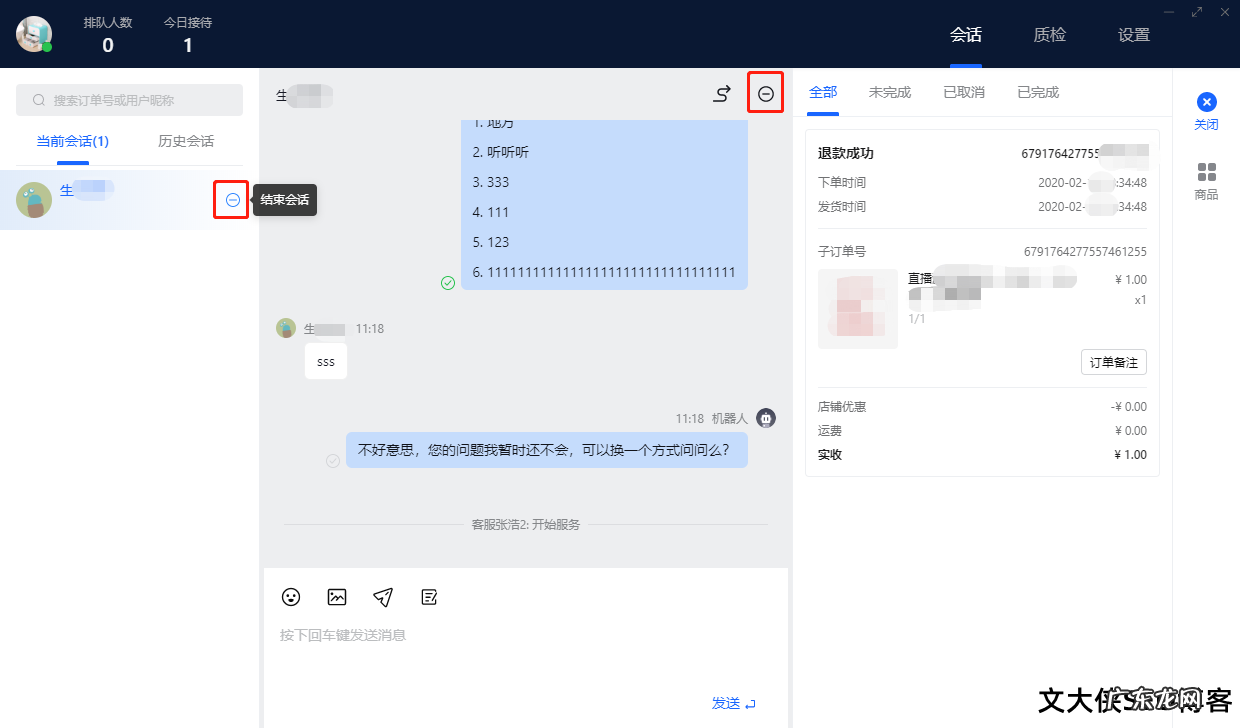Open the emoji picker
Viewport: 1240px width, 728px height.
click(291, 597)
